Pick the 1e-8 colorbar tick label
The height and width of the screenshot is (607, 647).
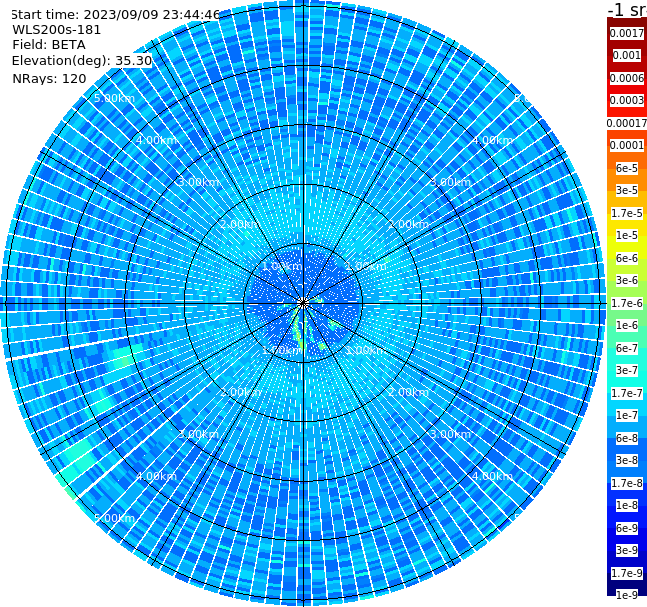[x=627, y=505]
